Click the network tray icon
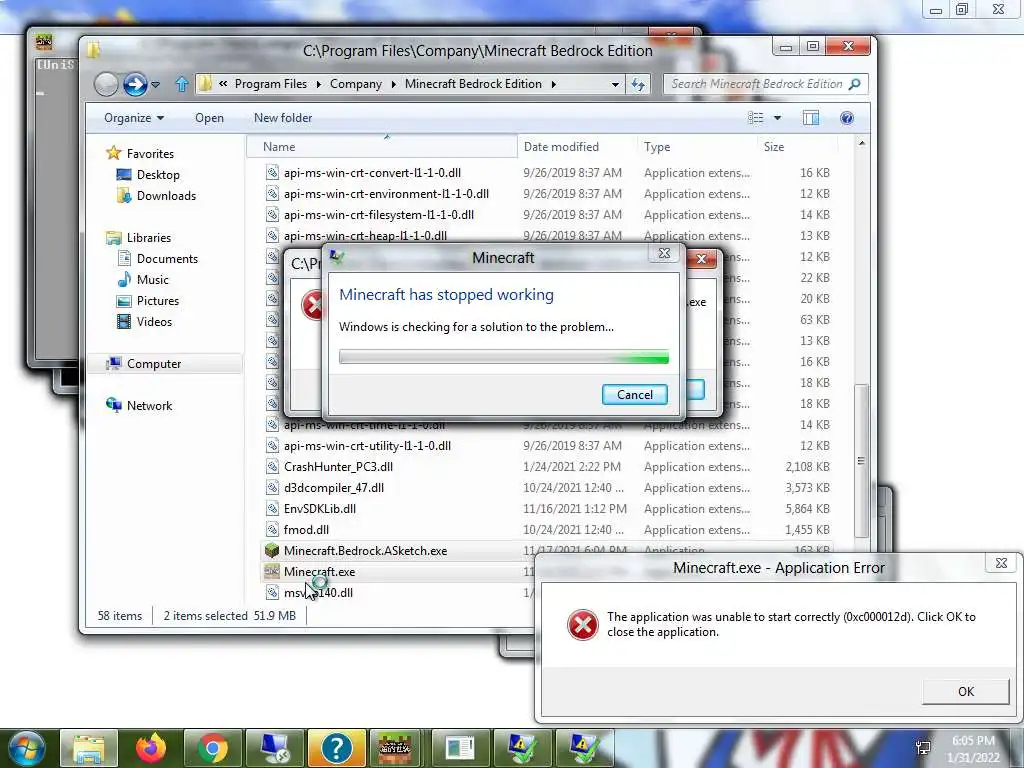The image size is (1024, 768). coord(923,748)
